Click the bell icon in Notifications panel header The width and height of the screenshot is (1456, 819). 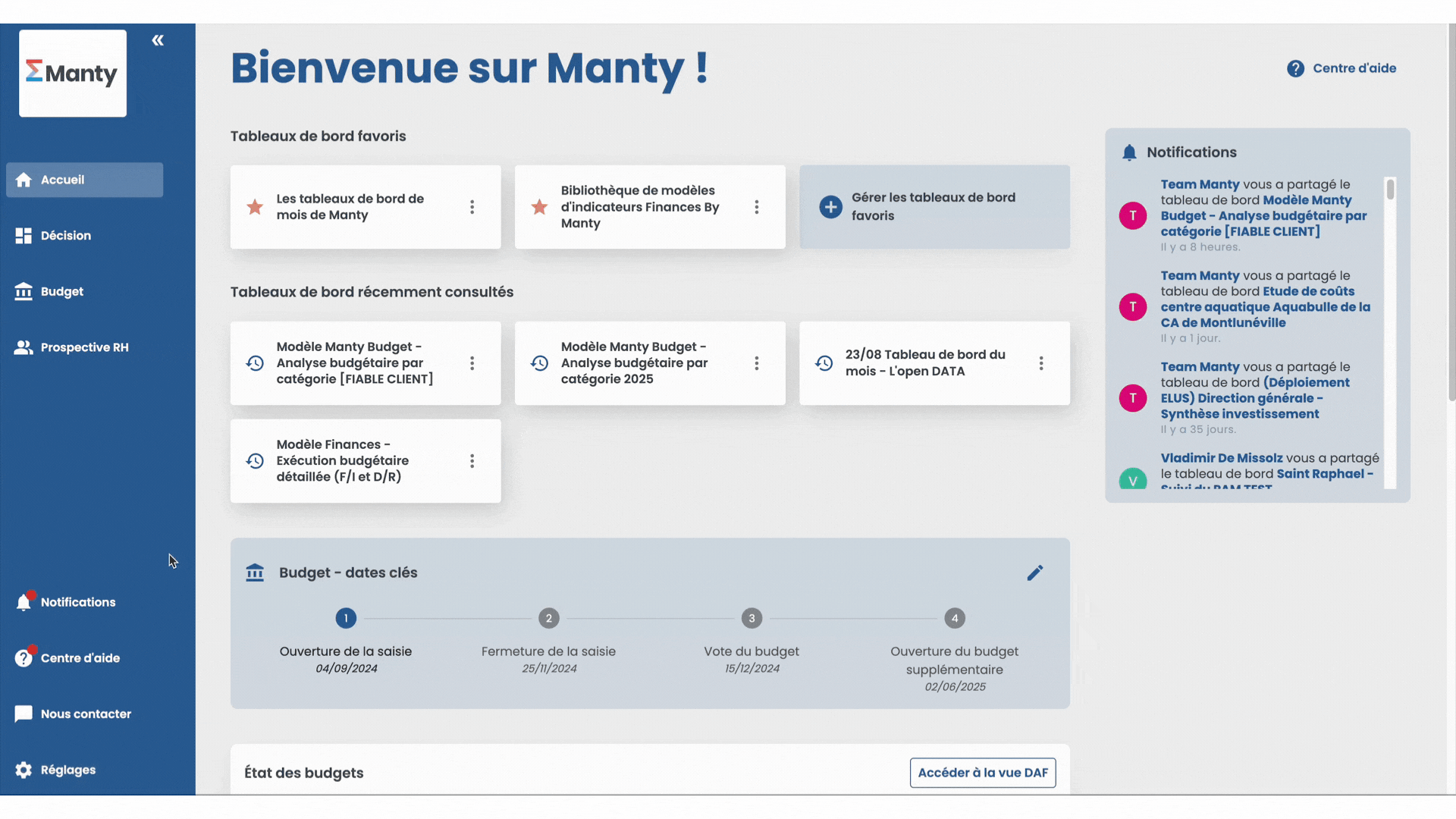(x=1129, y=152)
